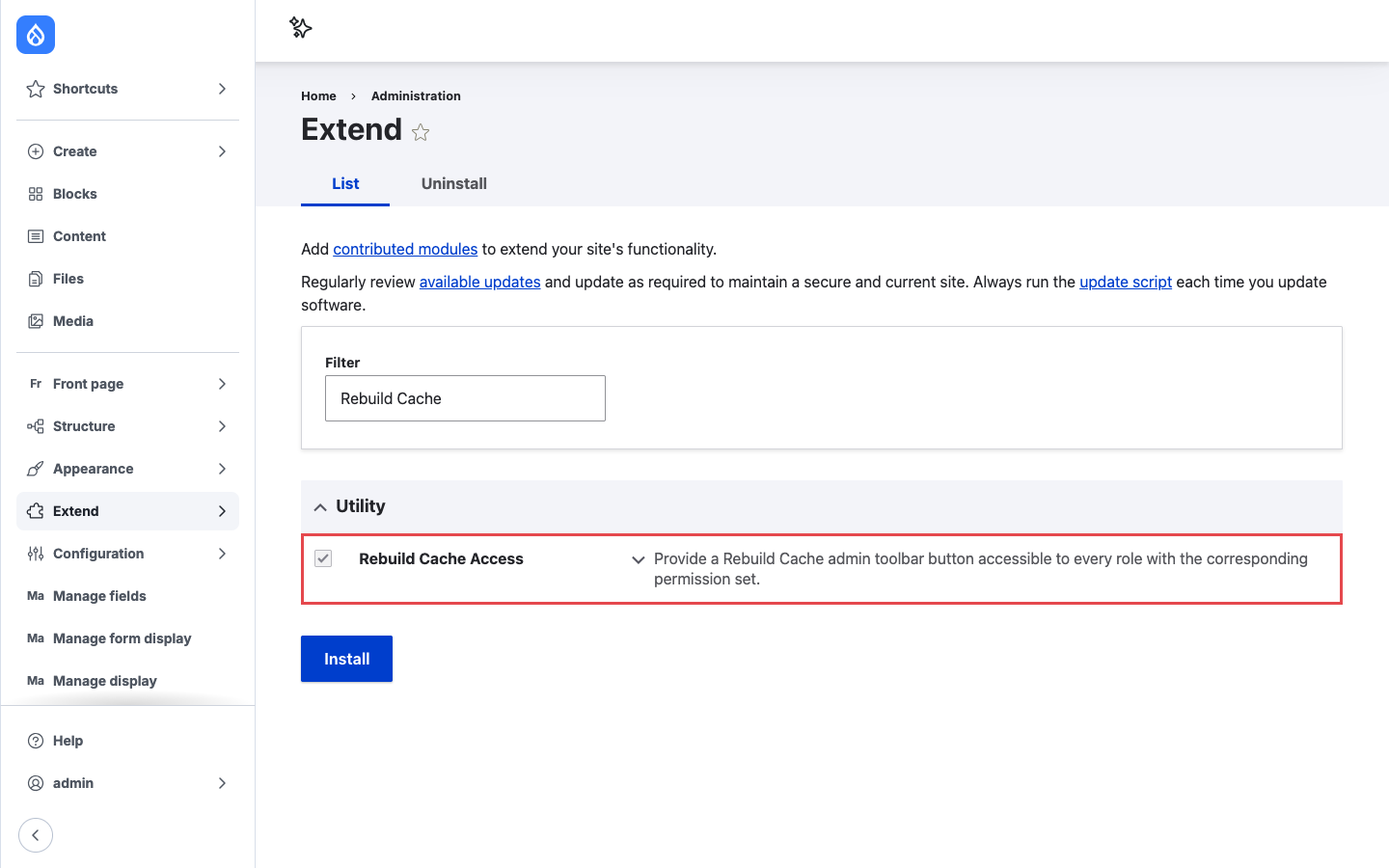Expand the Structure submenu chevron
Viewport: 1389px width, 868px height.
click(222, 426)
